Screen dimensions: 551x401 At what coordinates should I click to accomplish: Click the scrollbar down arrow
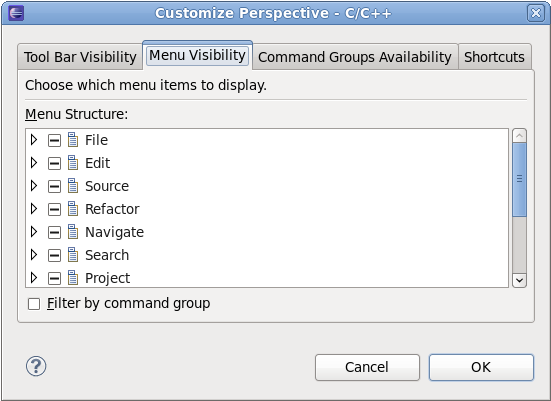coord(519,280)
